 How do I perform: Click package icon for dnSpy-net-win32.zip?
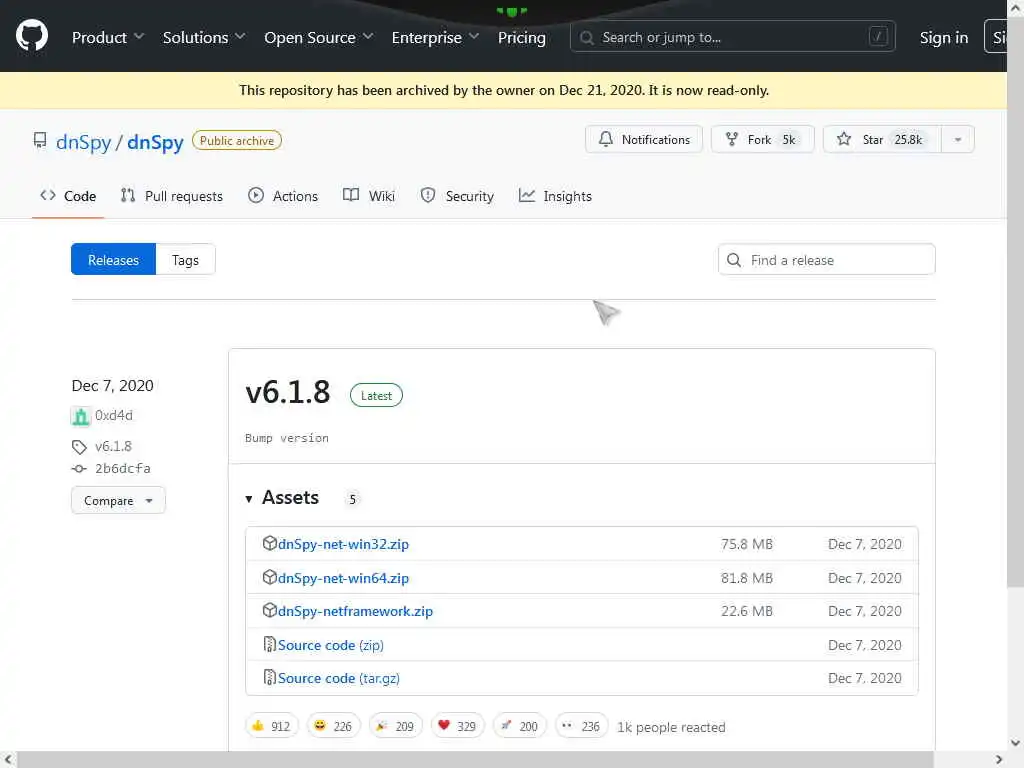pyautogui.click(x=269, y=543)
